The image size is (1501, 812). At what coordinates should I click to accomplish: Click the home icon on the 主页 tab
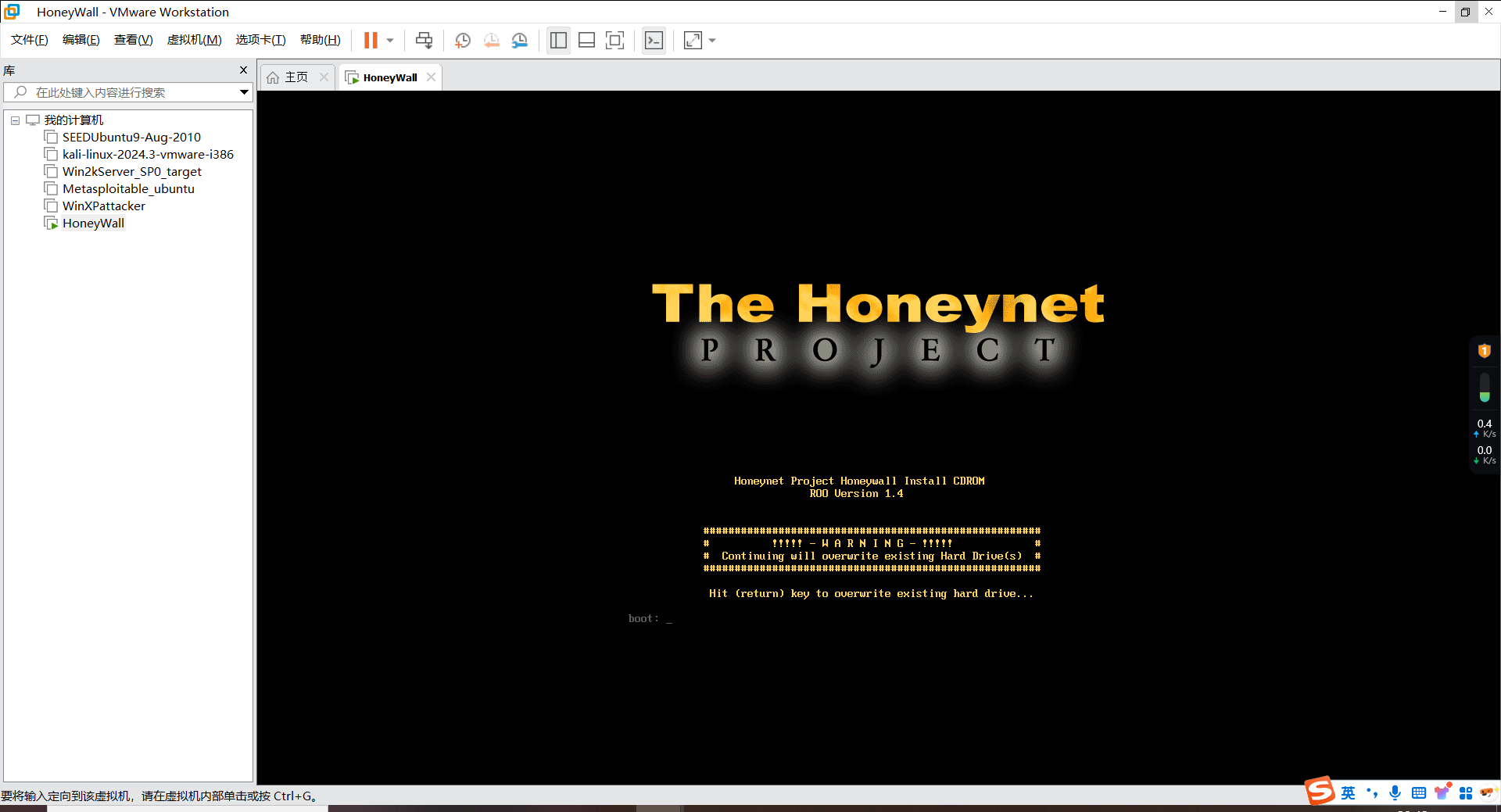[x=273, y=77]
